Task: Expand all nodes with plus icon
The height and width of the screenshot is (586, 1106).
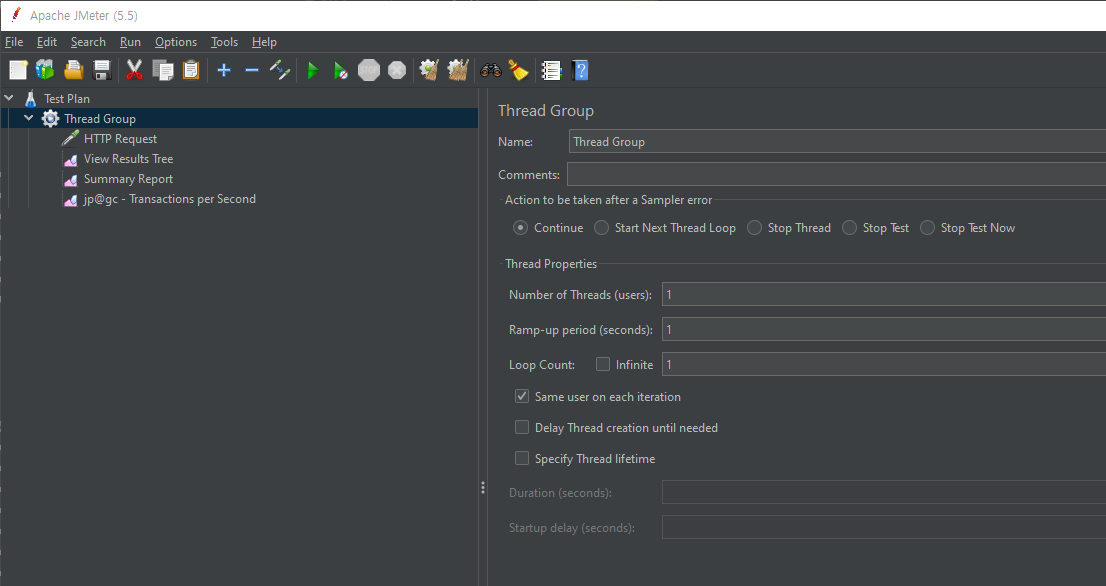Action: click(x=224, y=70)
